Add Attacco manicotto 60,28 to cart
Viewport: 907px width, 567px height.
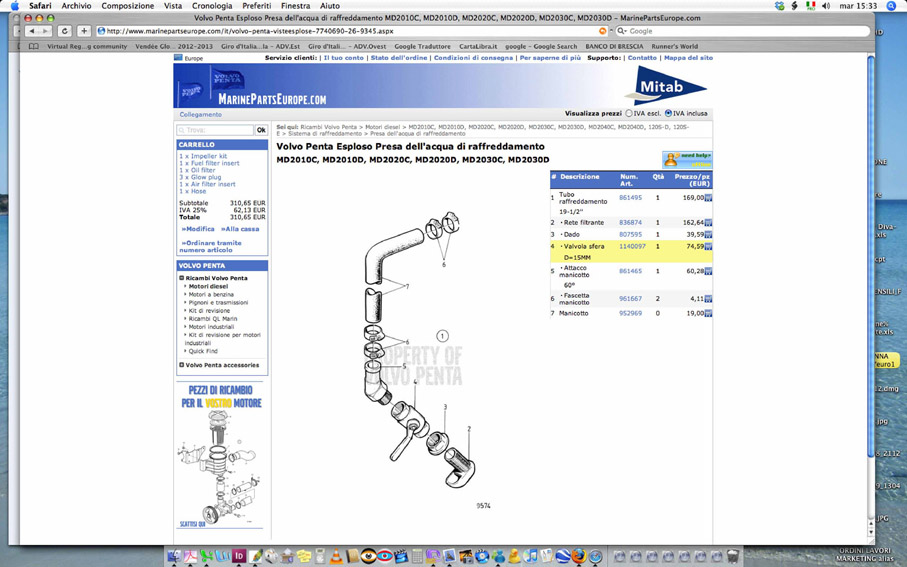(708, 271)
